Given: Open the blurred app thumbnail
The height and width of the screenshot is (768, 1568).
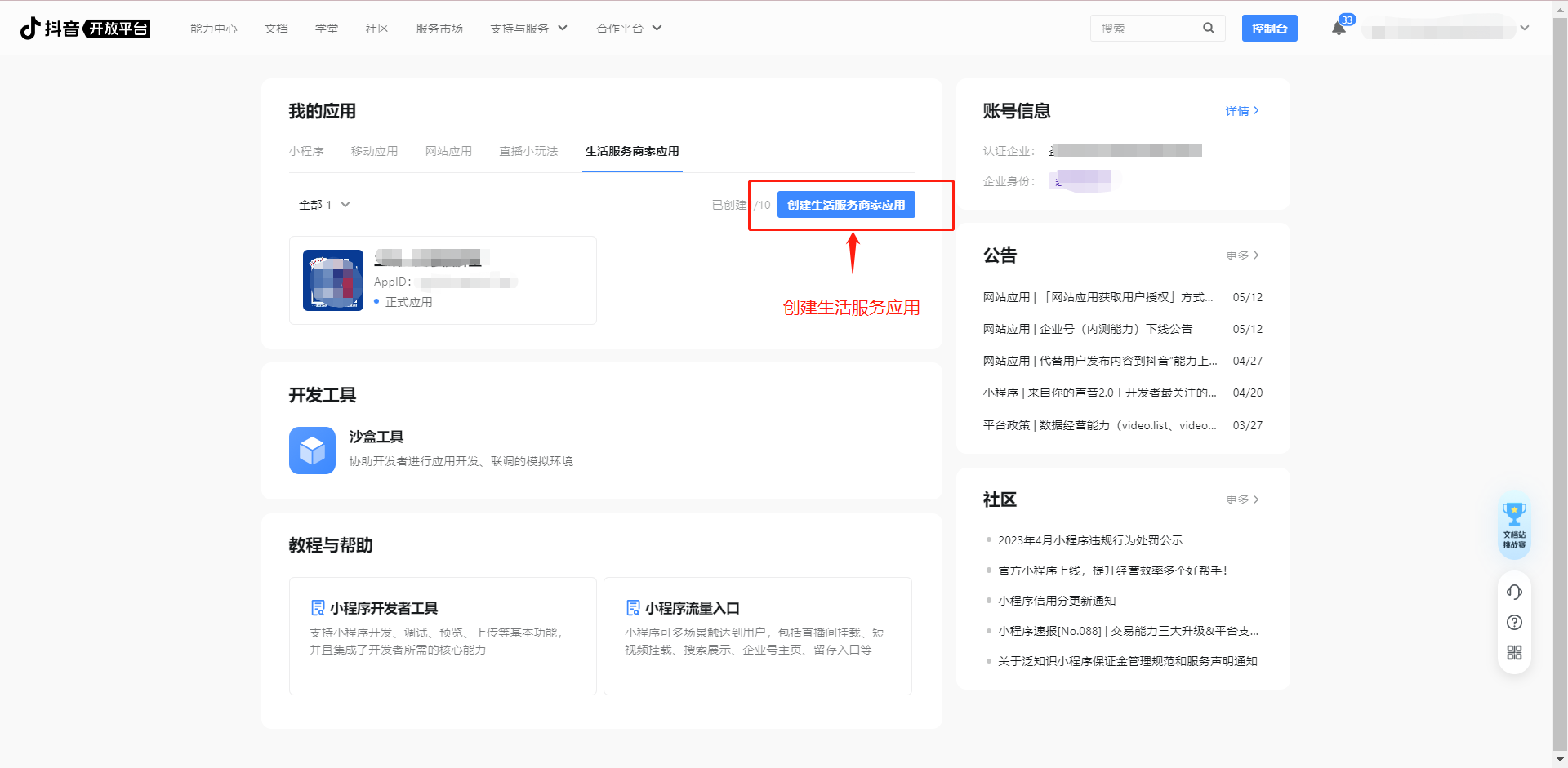Looking at the screenshot, I should point(333,280).
